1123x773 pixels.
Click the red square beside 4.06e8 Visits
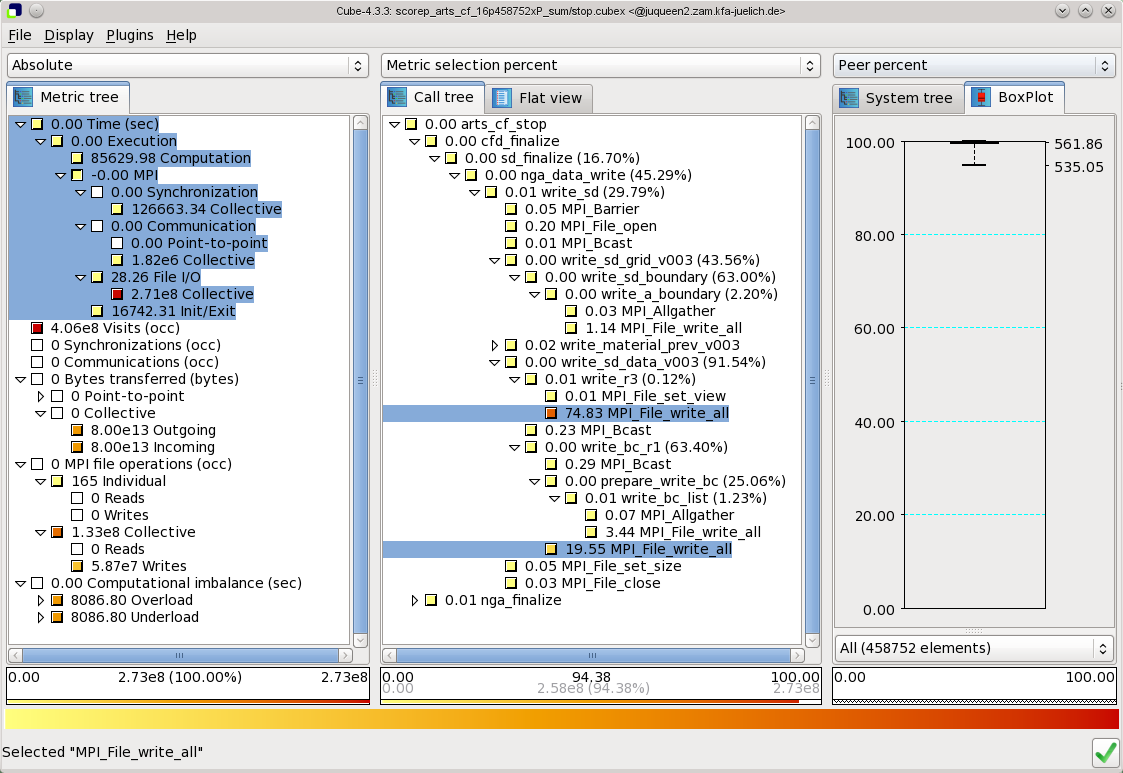click(x=37, y=328)
